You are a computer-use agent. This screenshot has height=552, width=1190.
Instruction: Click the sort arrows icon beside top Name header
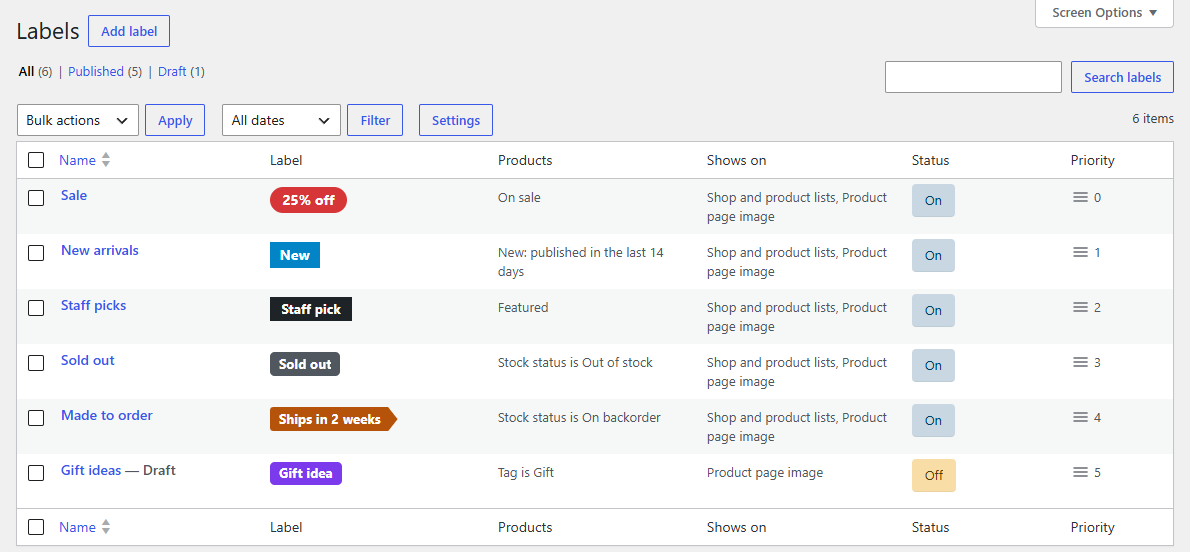[105, 160]
